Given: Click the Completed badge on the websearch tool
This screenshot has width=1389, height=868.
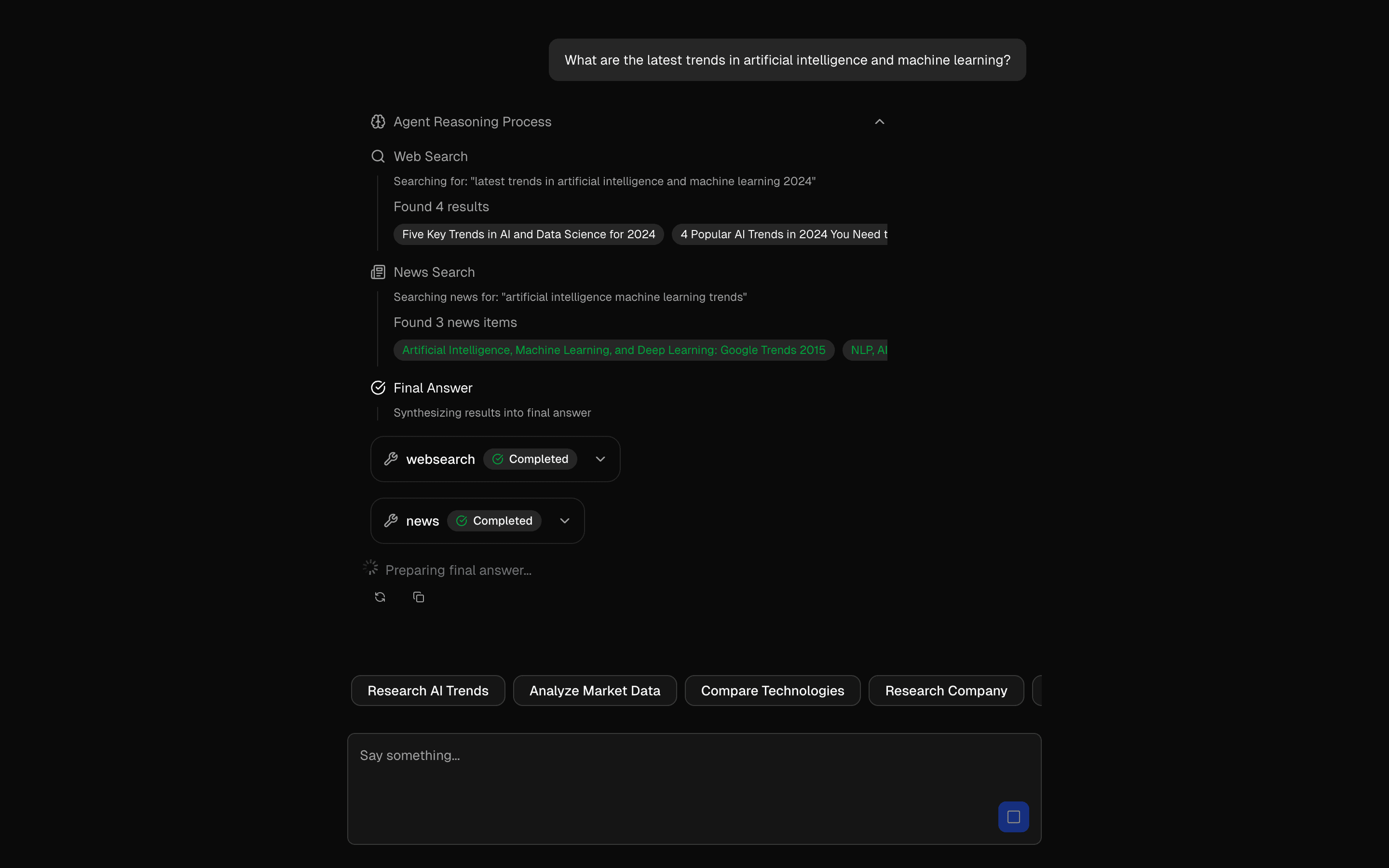Looking at the screenshot, I should (530, 459).
